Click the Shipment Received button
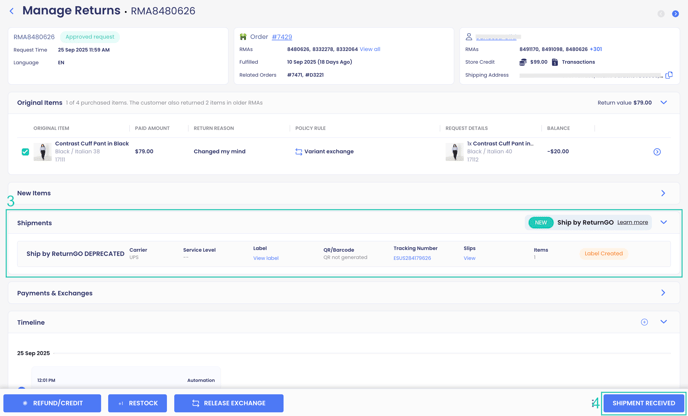688x416 pixels. [x=643, y=403]
